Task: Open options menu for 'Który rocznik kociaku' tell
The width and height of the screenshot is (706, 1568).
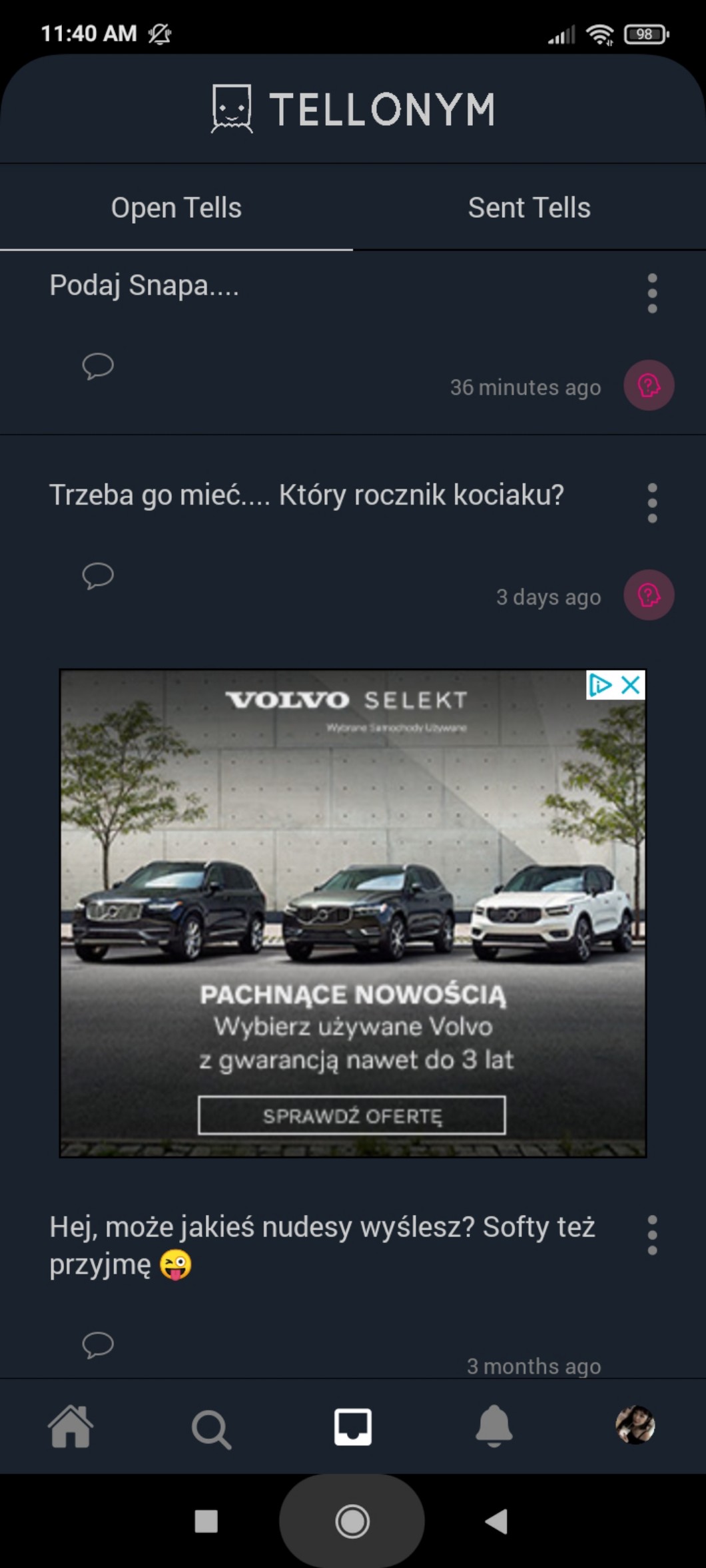Action: click(x=652, y=503)
